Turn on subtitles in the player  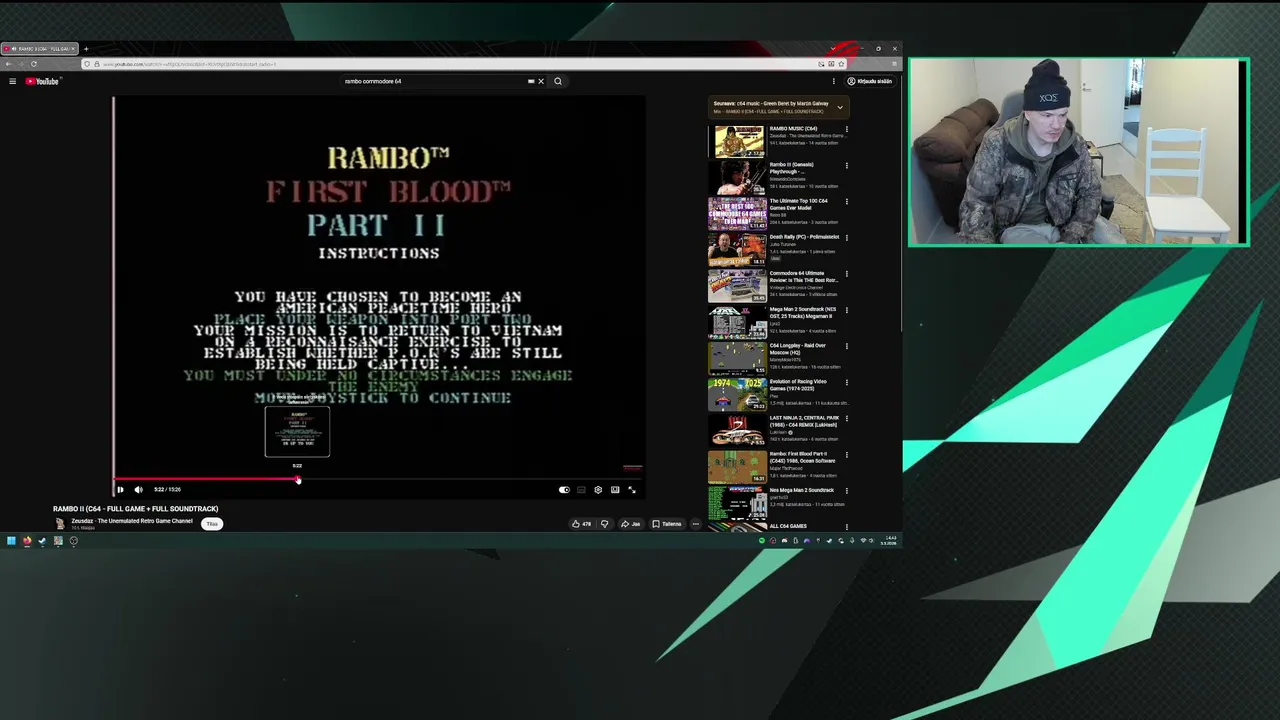click(581, 490)
